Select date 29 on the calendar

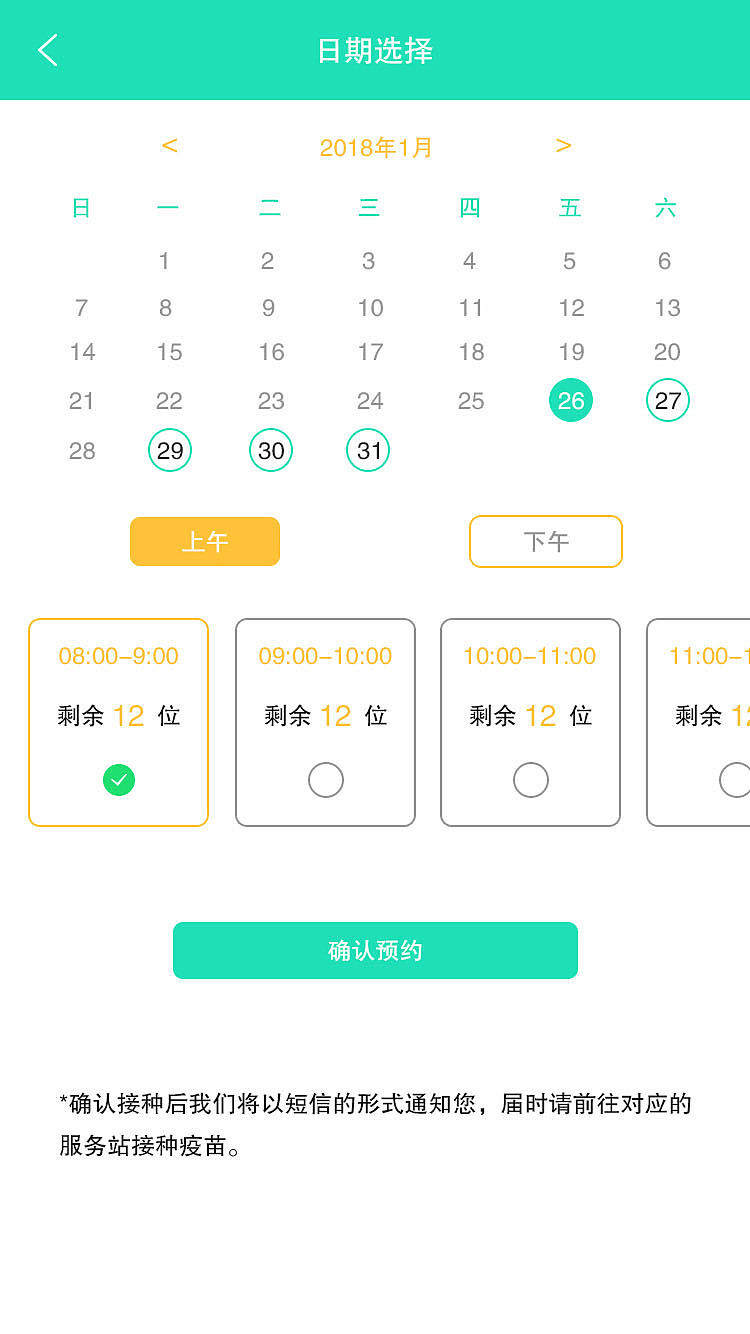point(169,450)
